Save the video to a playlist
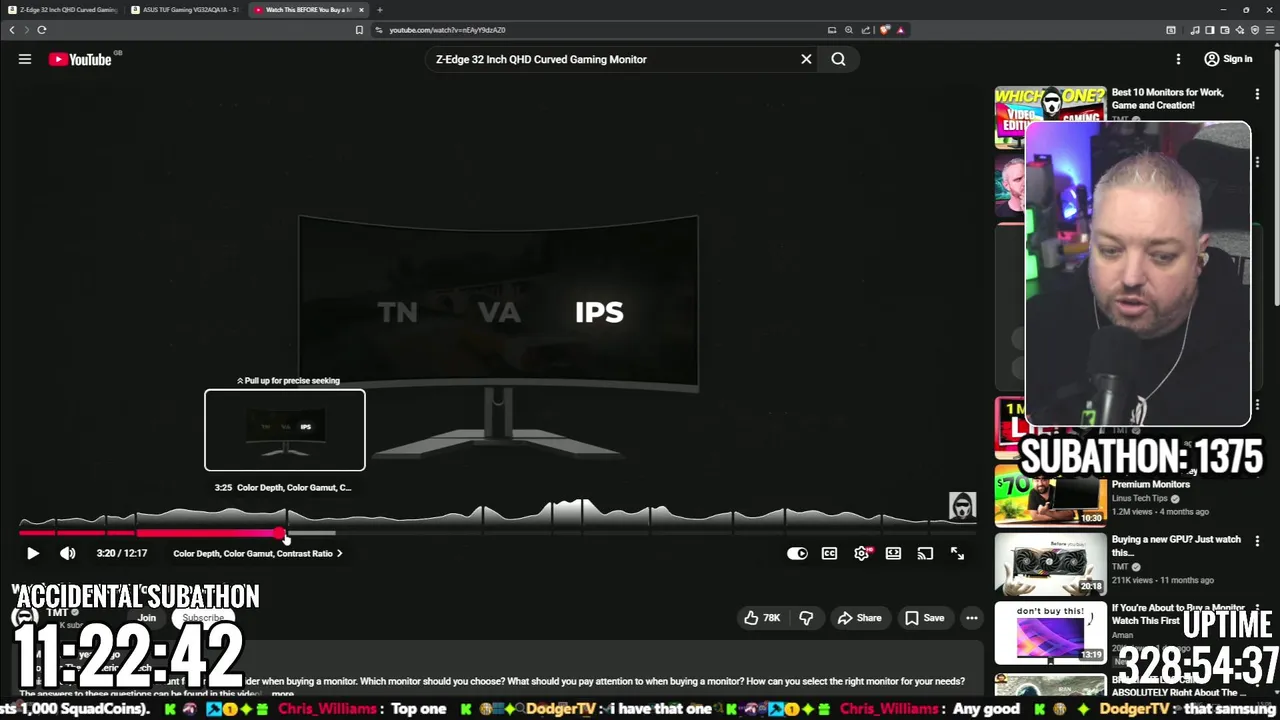 click(x=924, y=618)
